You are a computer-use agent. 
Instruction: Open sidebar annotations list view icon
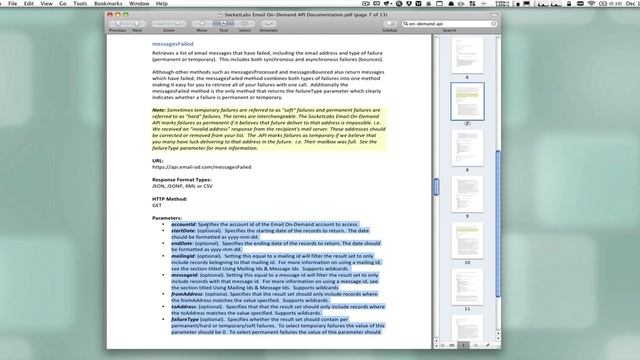pyautogui.click(x=476, y=345)
